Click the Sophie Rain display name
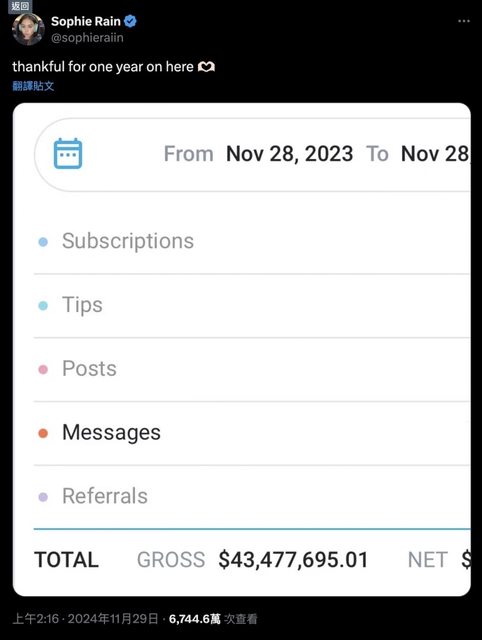This screenshot has height=640, width=482. pyautogui.click(x=86, y=21)
